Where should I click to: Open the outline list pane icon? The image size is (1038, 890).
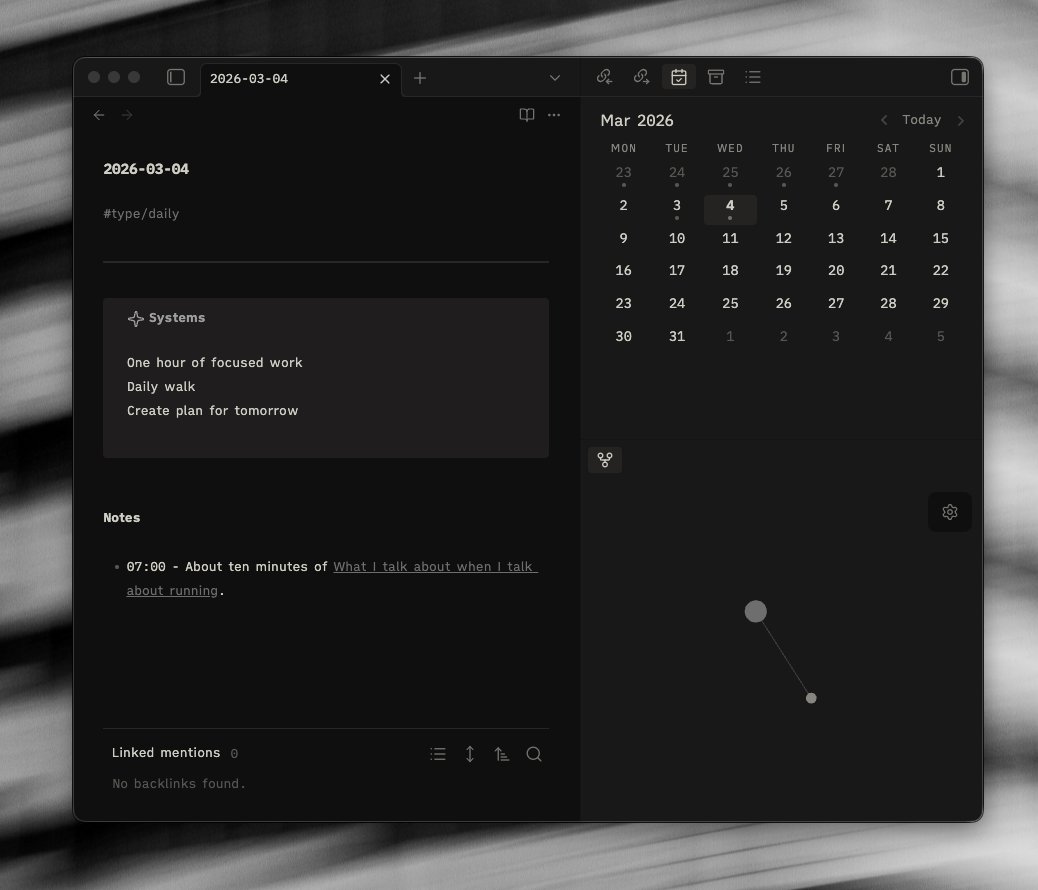[x=753, y=77]
